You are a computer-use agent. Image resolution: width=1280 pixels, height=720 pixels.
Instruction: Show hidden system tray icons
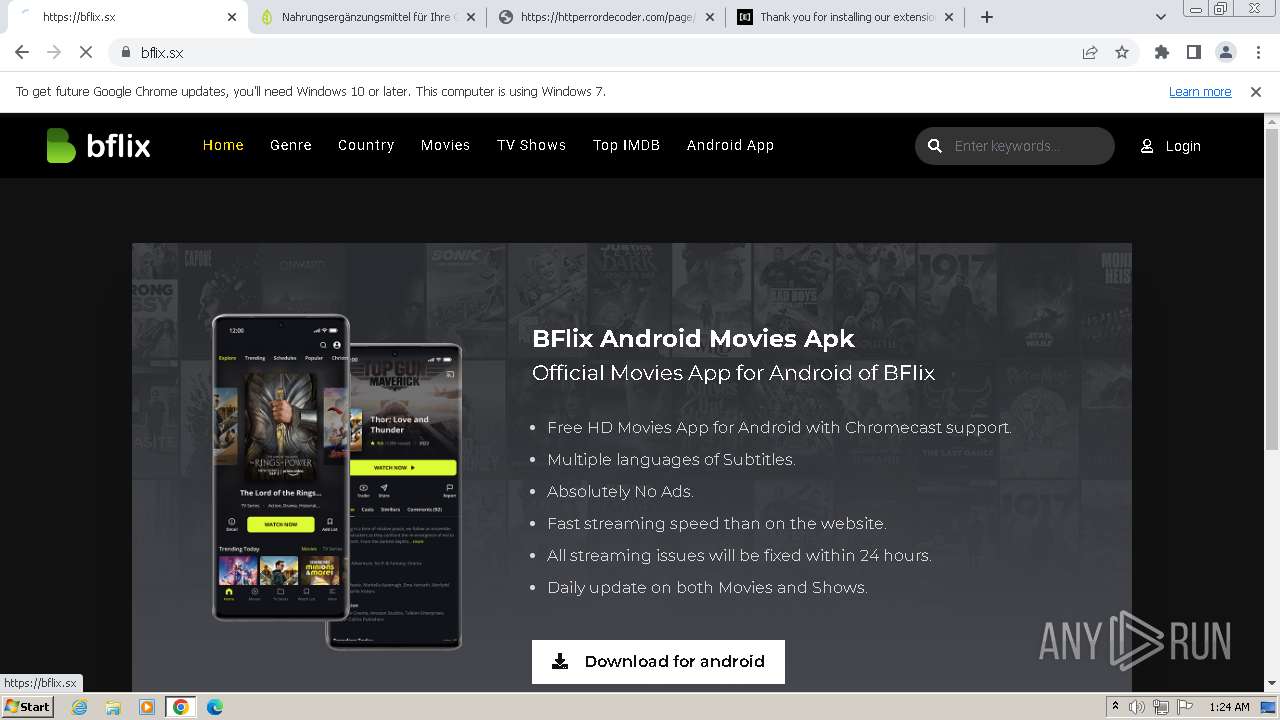[1116, 707]
